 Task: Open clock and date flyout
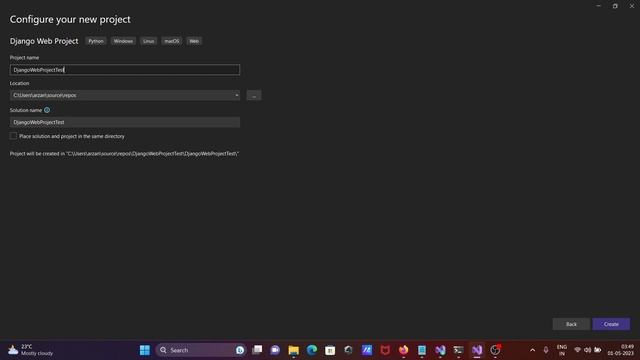[x=620, y=350]
